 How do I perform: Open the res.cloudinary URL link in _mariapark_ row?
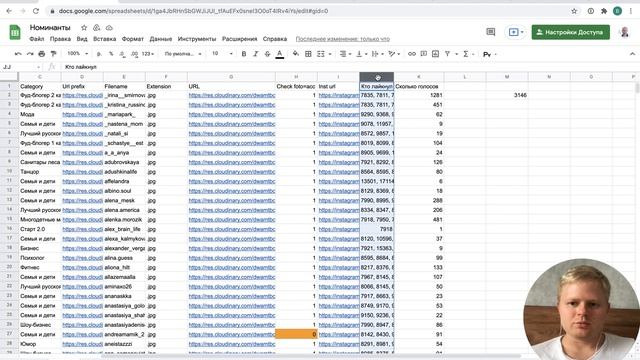click(x=232, y=114)
